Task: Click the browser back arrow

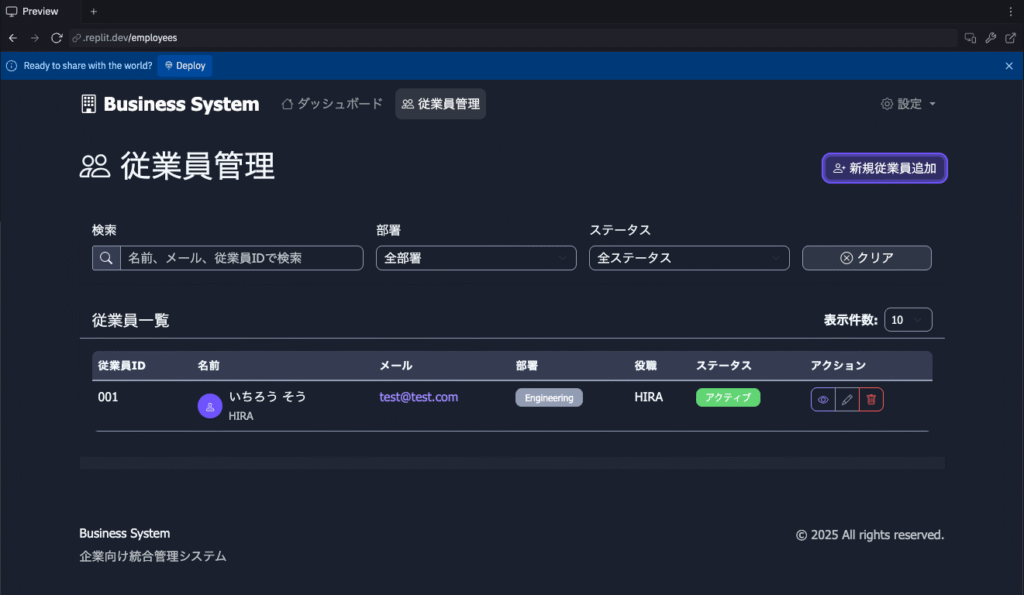Action: pyautogui.click(x=13, y=38)
